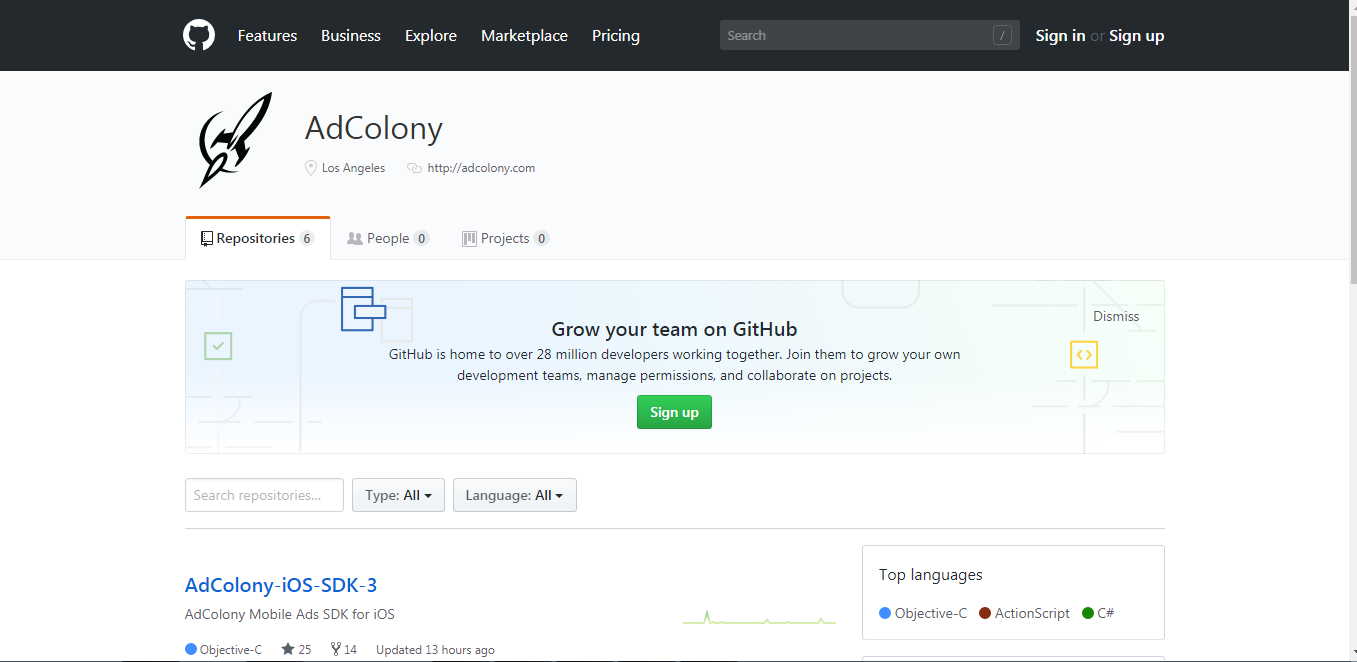The width and height of the screenshot is (1357, 662).
Task: Click the location pin icon near Los Angeles
Action: pos(310,167)
